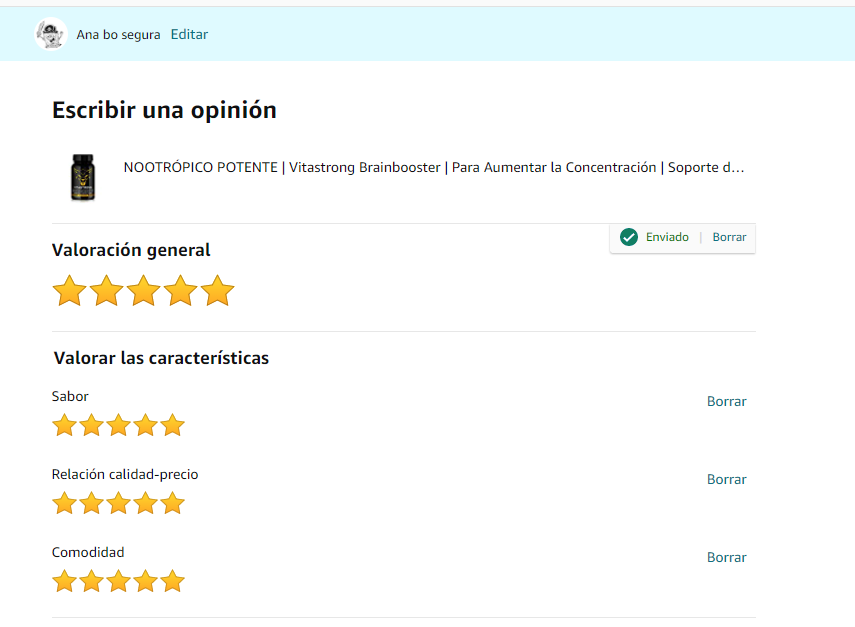Image resolution: width=855 pixels, height=627 pixels.
Task: Click the Ana bo segura profile name
Action: [x=118, y=35]
